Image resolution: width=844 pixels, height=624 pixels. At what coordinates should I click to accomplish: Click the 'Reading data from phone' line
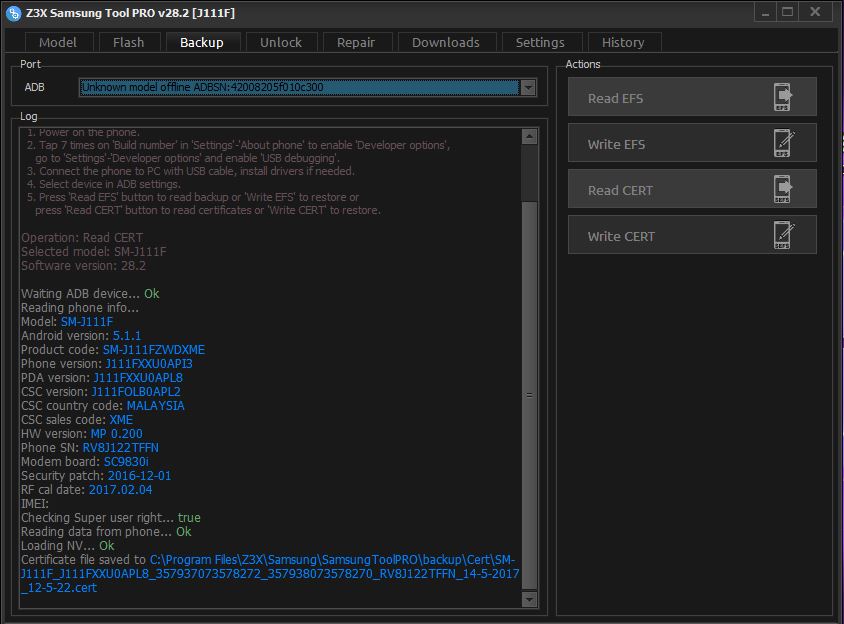[106, 531]
